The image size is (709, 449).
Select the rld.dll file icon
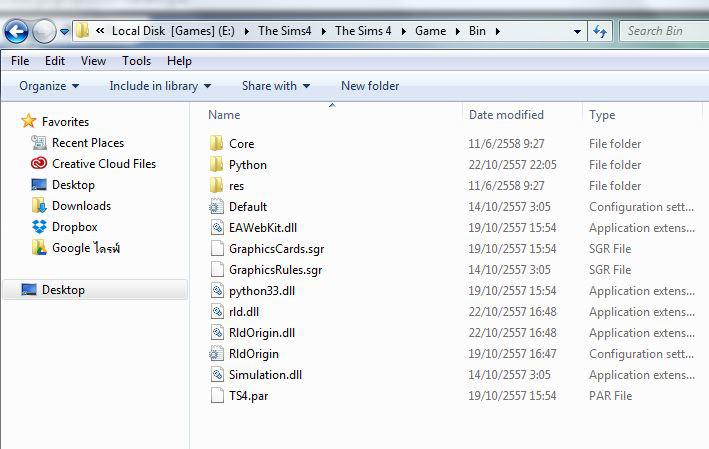217,312
